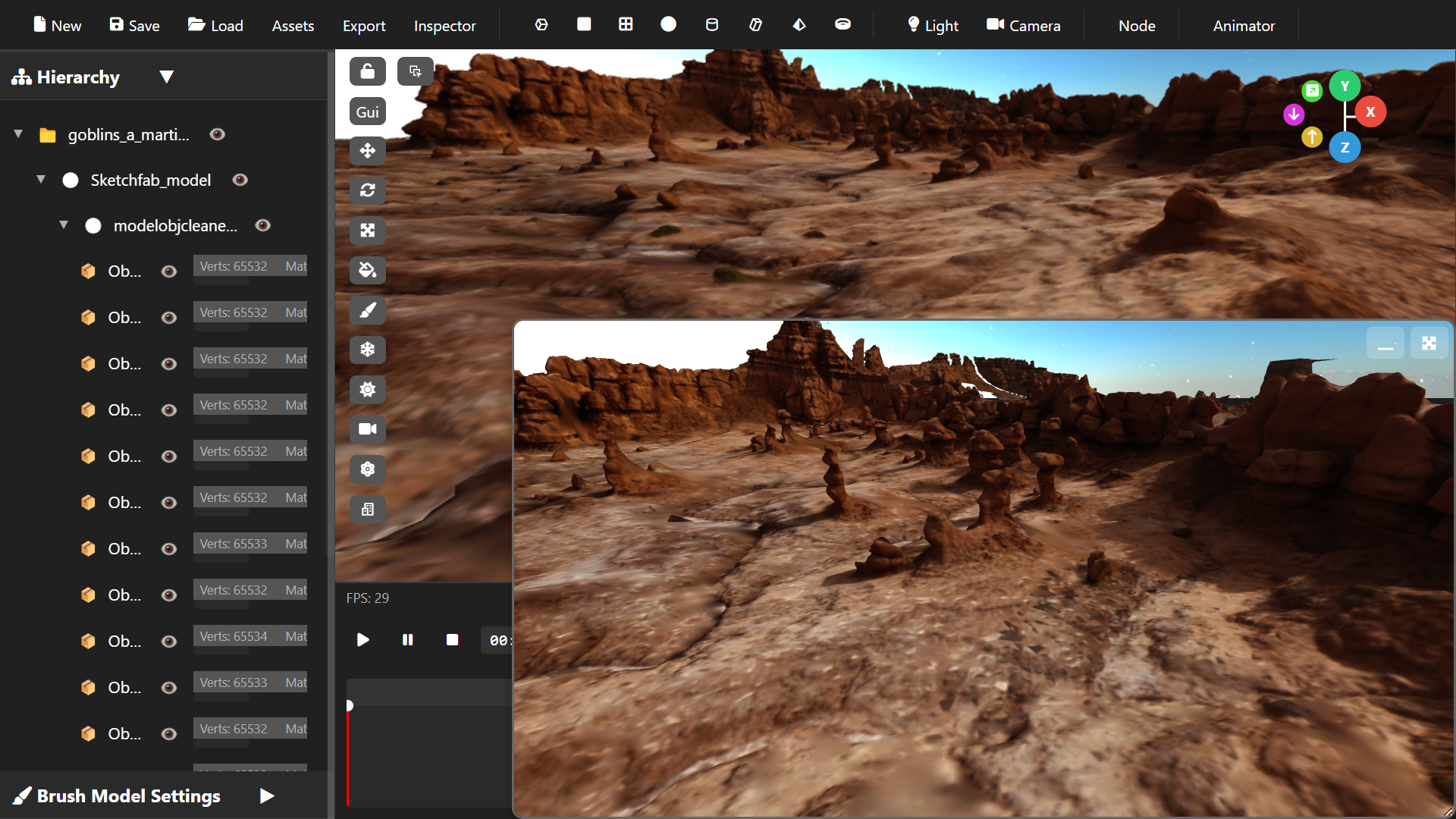The height and width of the screenshot is (819, 1456).
Task: Click the unlock padlock icon
Action: point(368,71)
